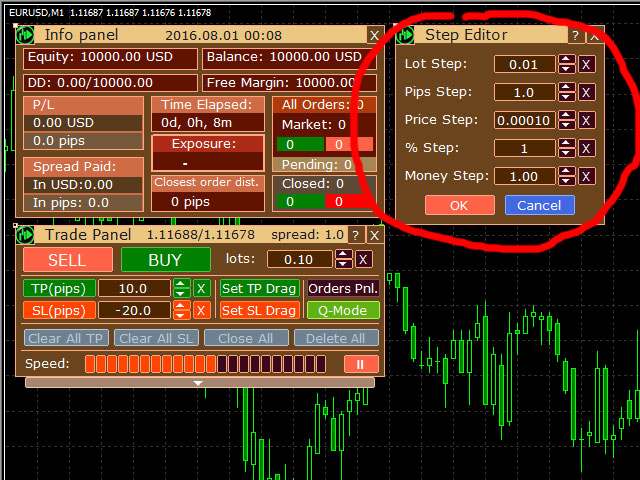Open Trade Panel help question mark
The width and height of the screenshot is (640, 480).
tap(356, 236)
